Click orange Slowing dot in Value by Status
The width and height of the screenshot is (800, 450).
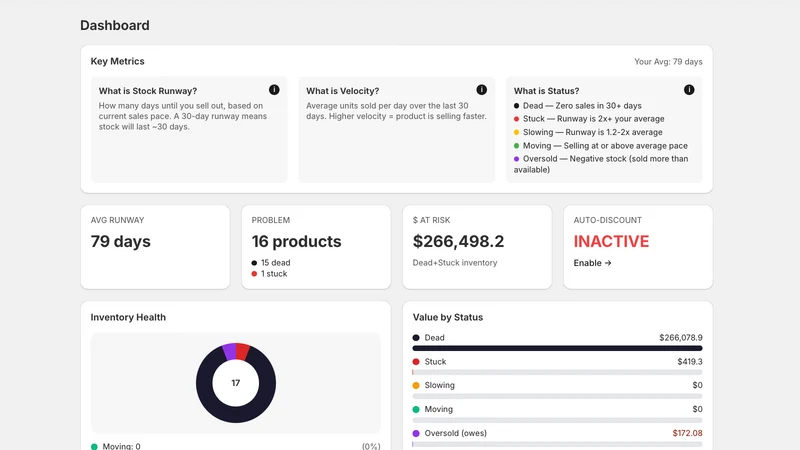click(416, 385)
